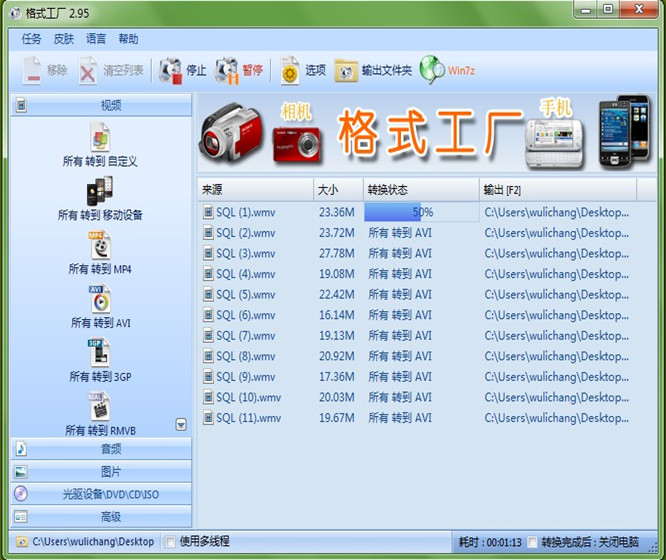Collapse the 视频 section header

[x=101, y=105]
